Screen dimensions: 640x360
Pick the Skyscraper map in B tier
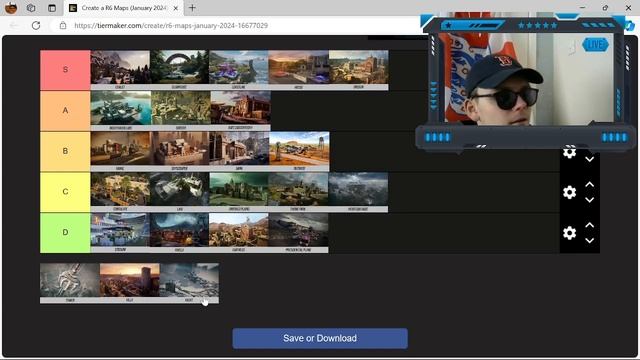point(180,151)
